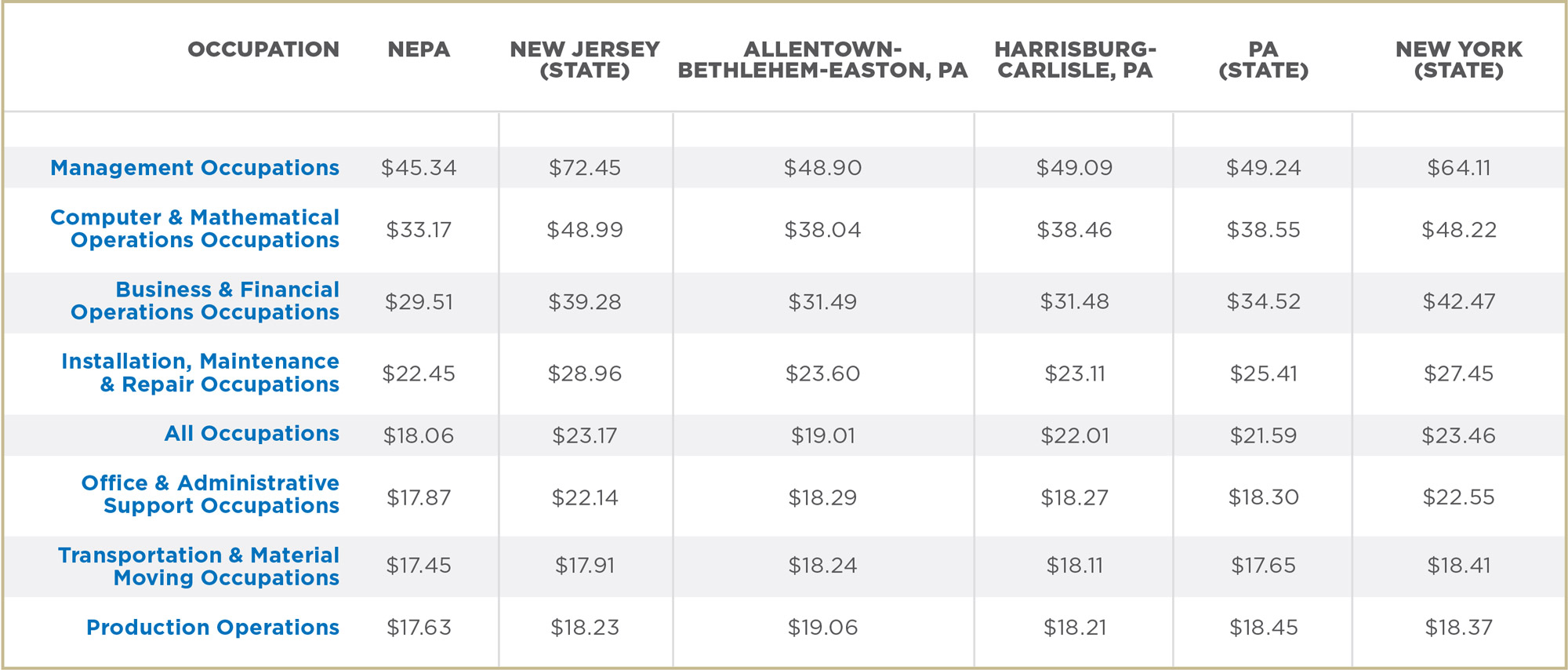This screenshot has height=670, width=1568.
Task: Select the $19.06 Allentown production cell
Action: 822,628
